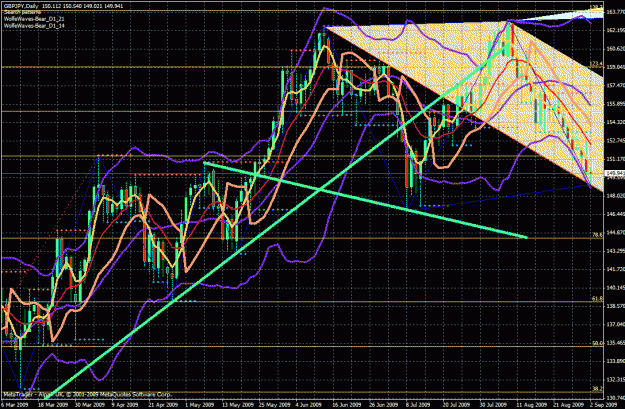The image size is (625, 409).
Task: Click the 38.2 Fibonacci level label
Action: point(598,389)
